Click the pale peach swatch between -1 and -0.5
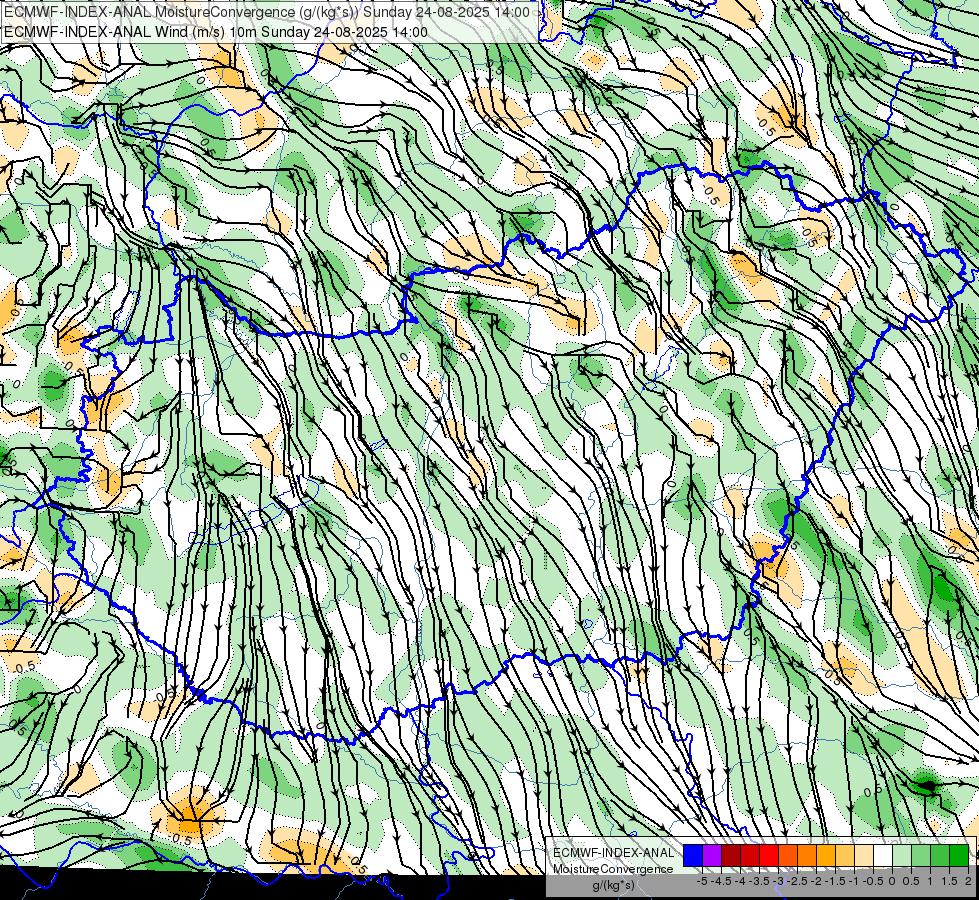 [x=864, y=856]
